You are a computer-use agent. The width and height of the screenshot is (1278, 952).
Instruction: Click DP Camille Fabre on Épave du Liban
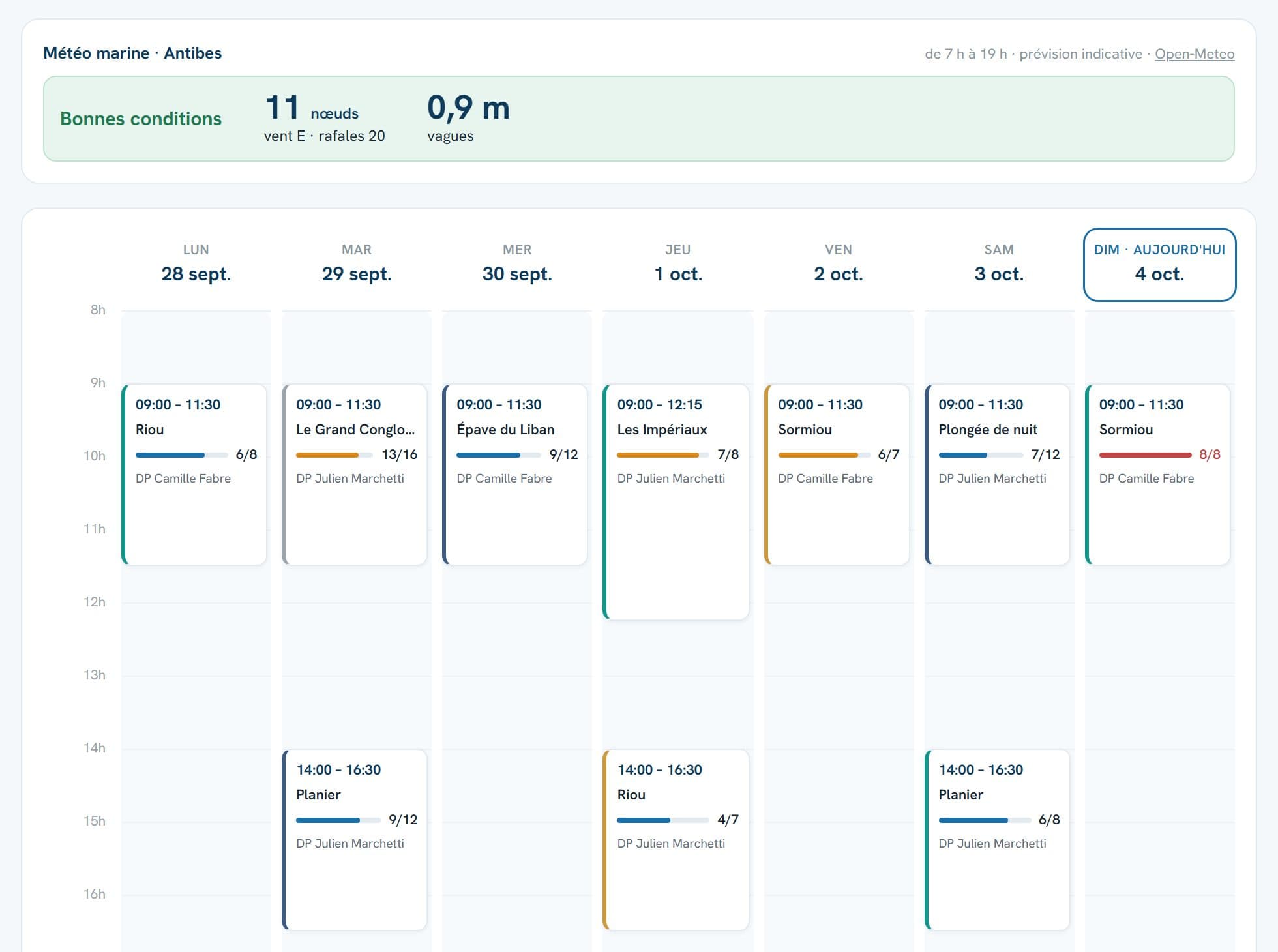pos(504,479)
